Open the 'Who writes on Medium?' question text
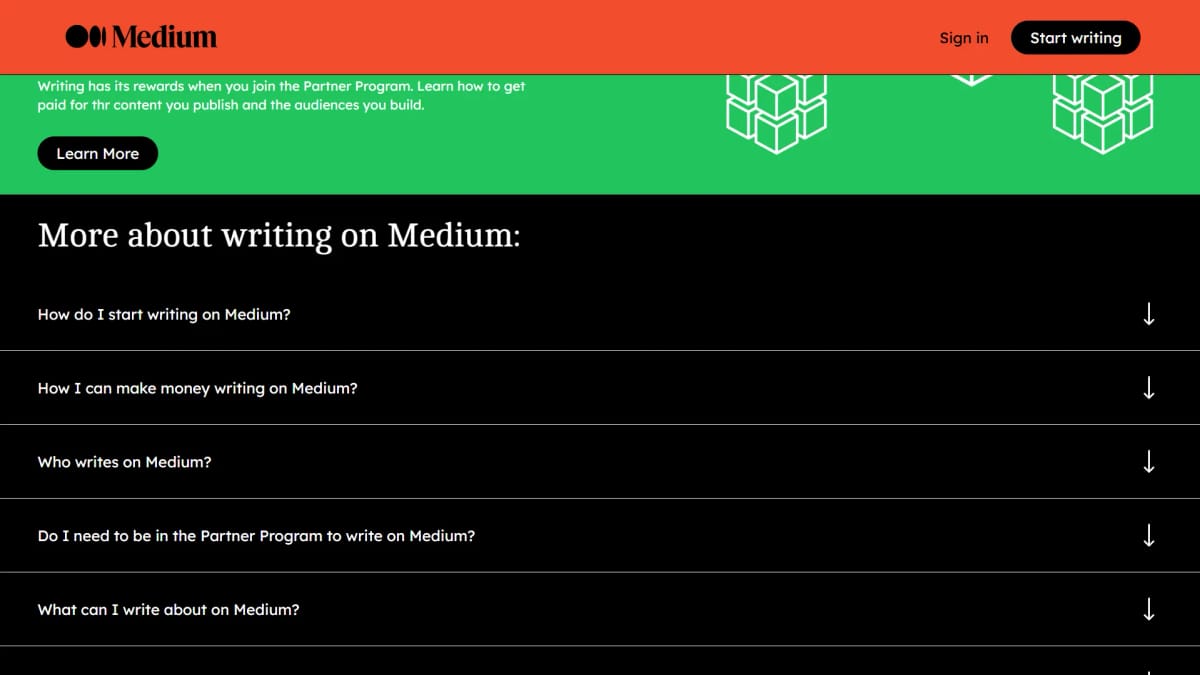This screenshot has height=675, width=1200. pos(125,462)
